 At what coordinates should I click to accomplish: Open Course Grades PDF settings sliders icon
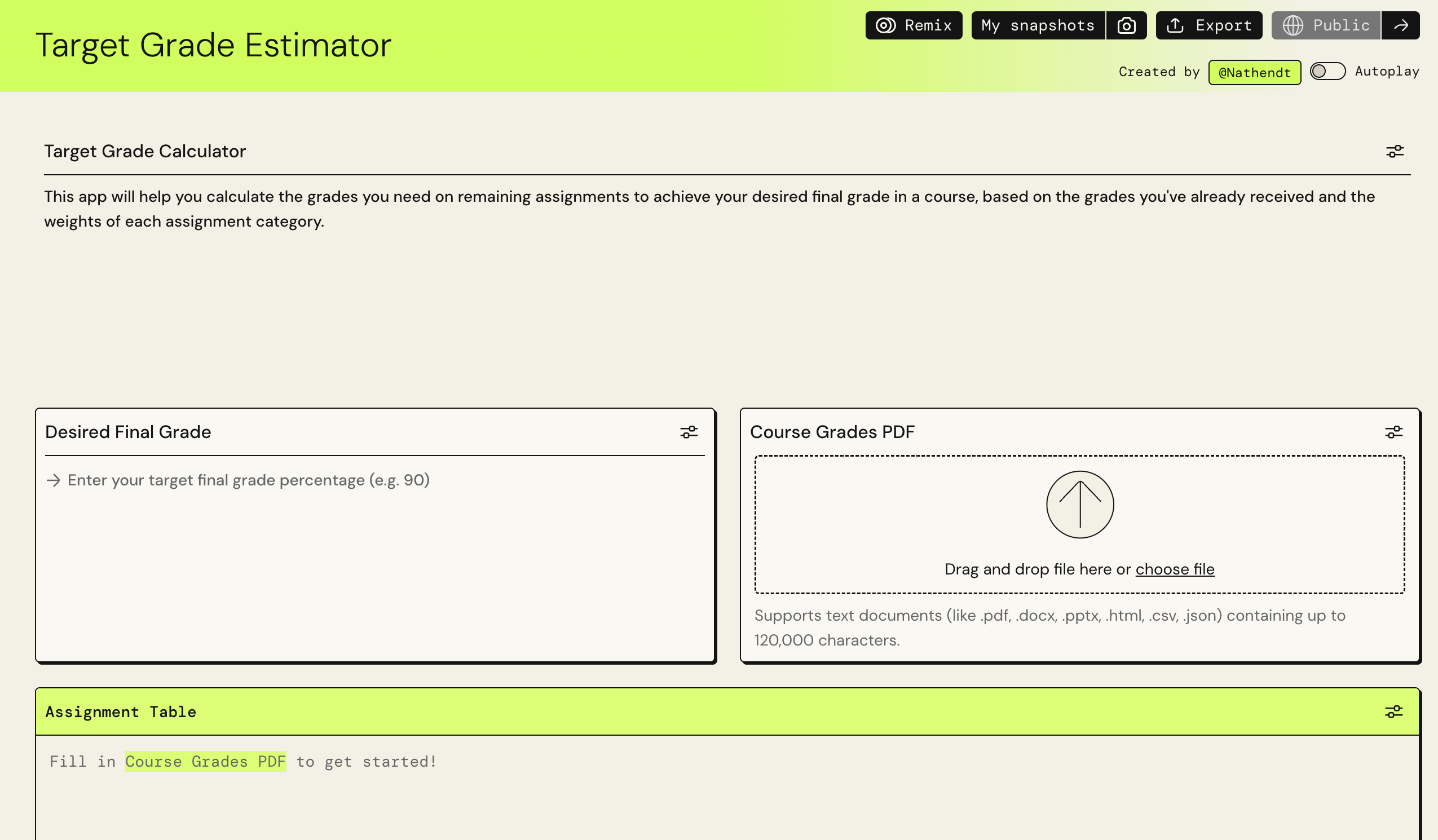point(1393,432)
